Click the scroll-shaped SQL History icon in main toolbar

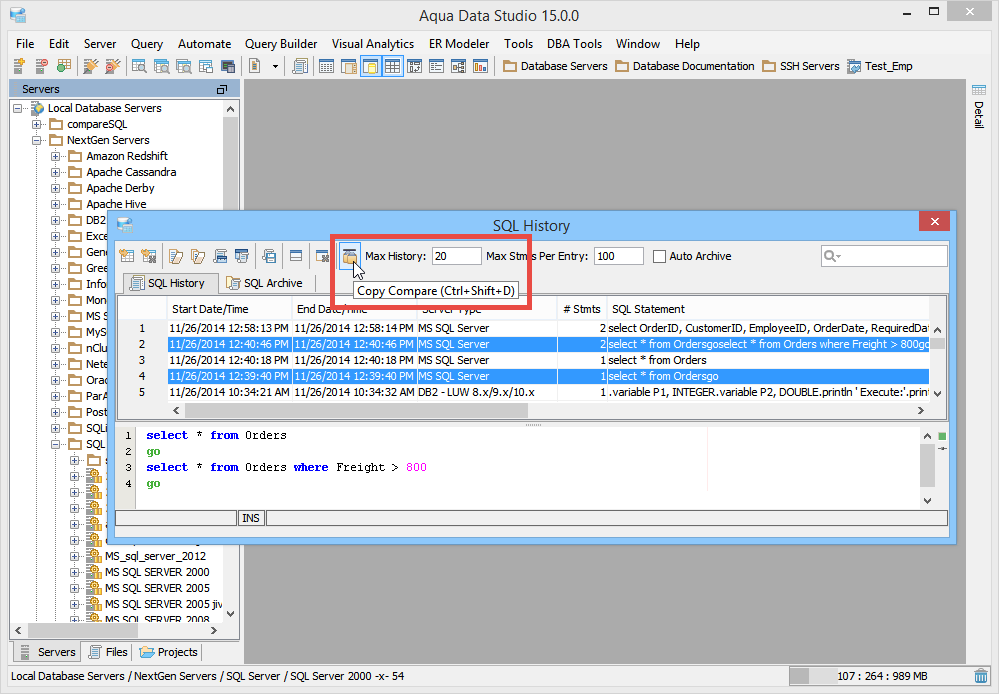(299, 66)
